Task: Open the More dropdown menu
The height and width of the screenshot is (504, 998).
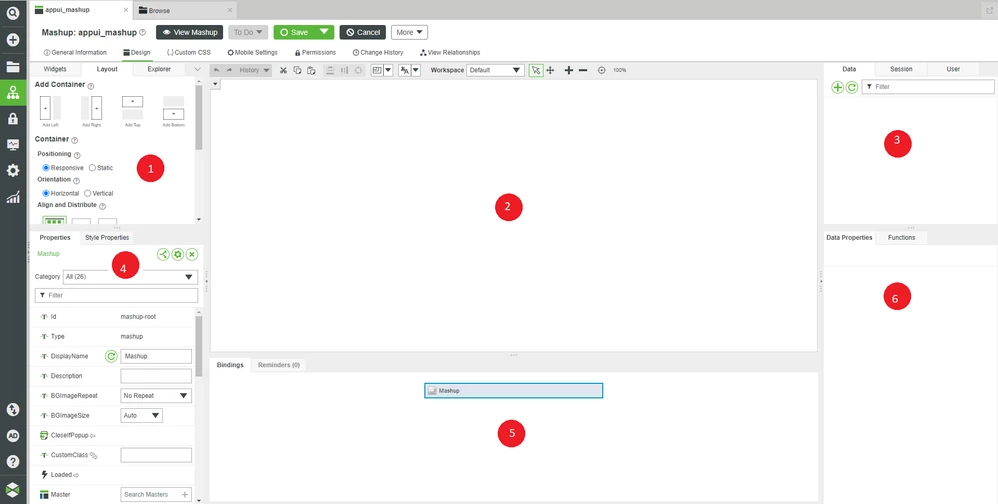Action: click(409, 32)
